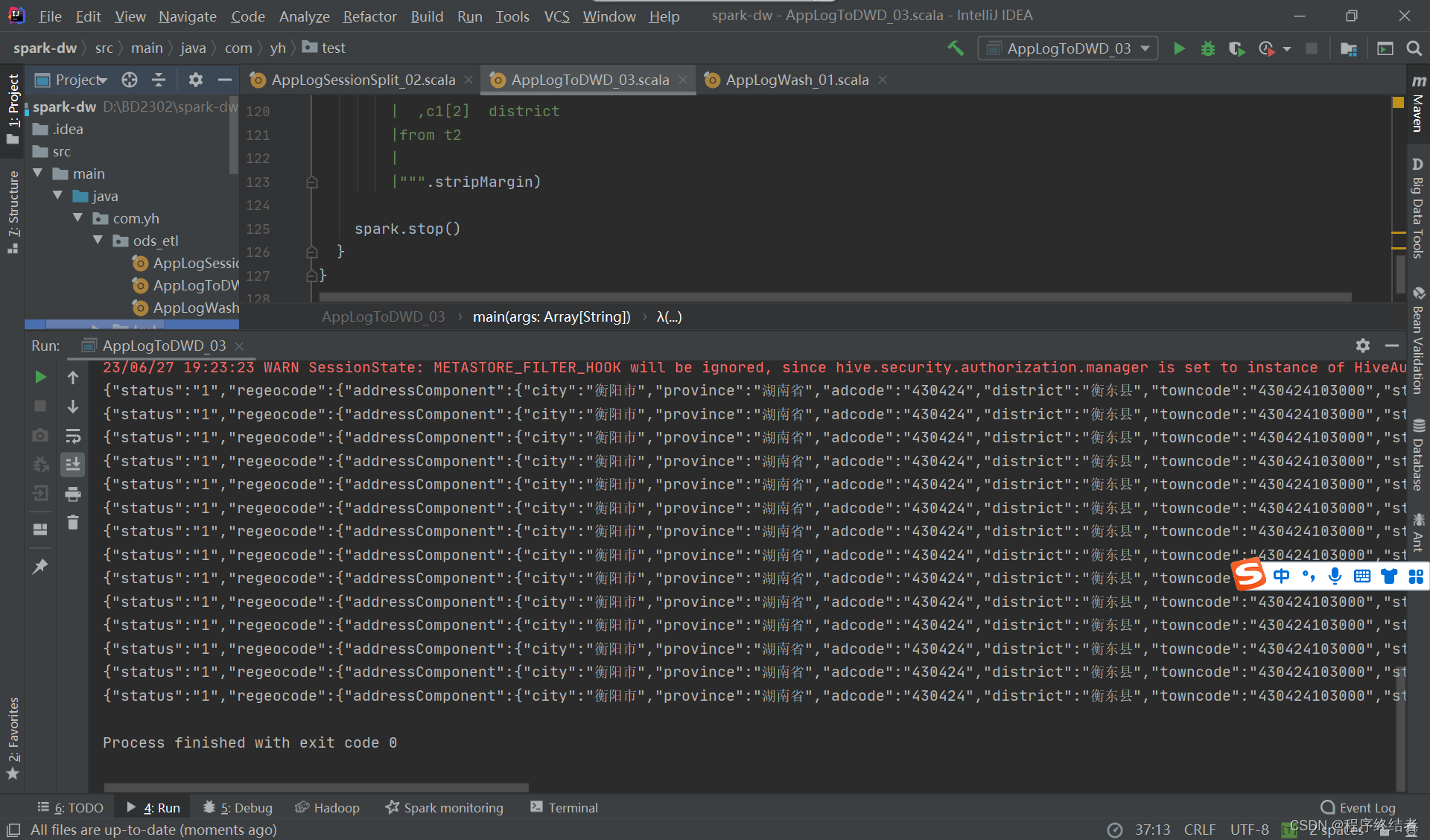
Task: Locate file with Project crosshair icon
Action: coord(130,80)
